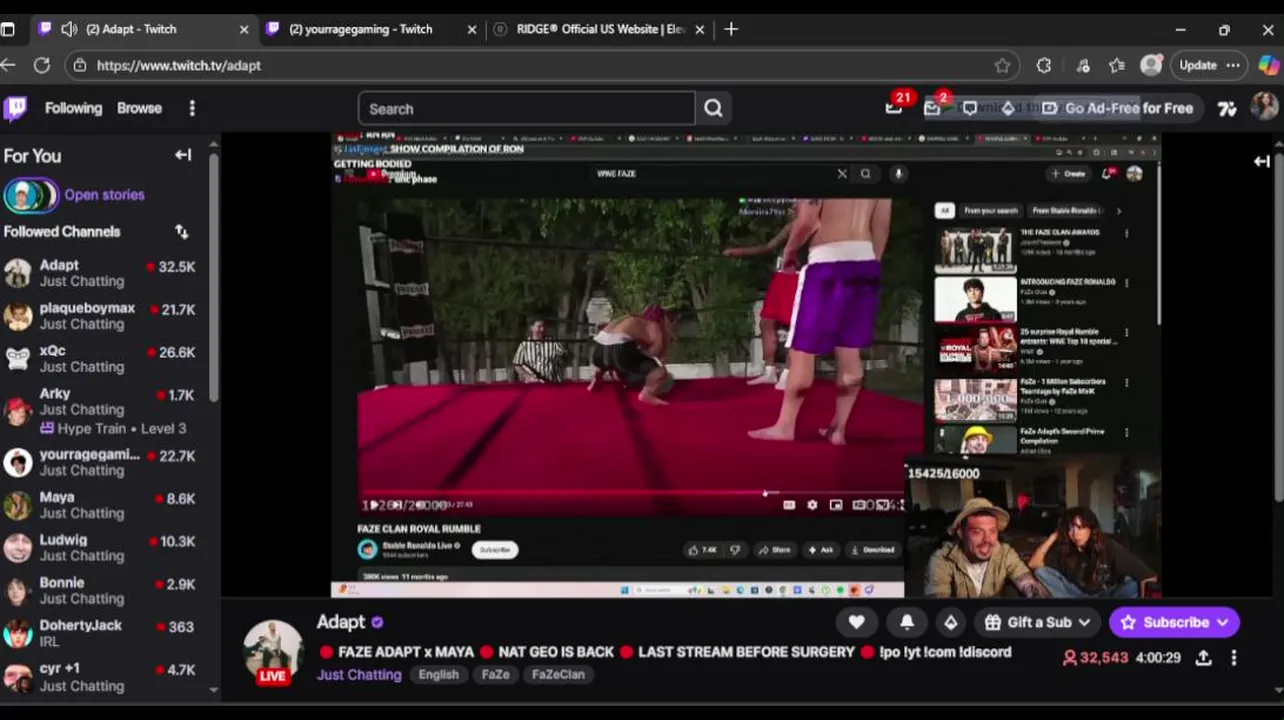Screen dimensions: 1284x720
Task: Select the Adapt Twitch tab
Action: tap(130, 29)
